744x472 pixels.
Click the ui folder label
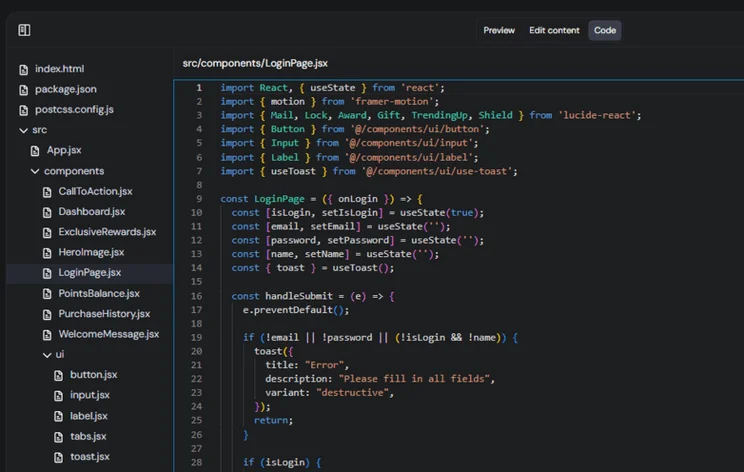60,354
